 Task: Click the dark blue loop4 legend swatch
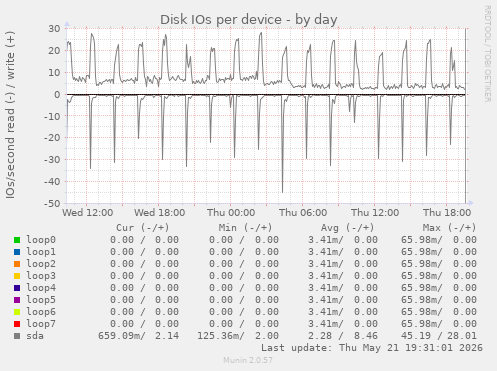pyautogui.click(x=17, y=288)
